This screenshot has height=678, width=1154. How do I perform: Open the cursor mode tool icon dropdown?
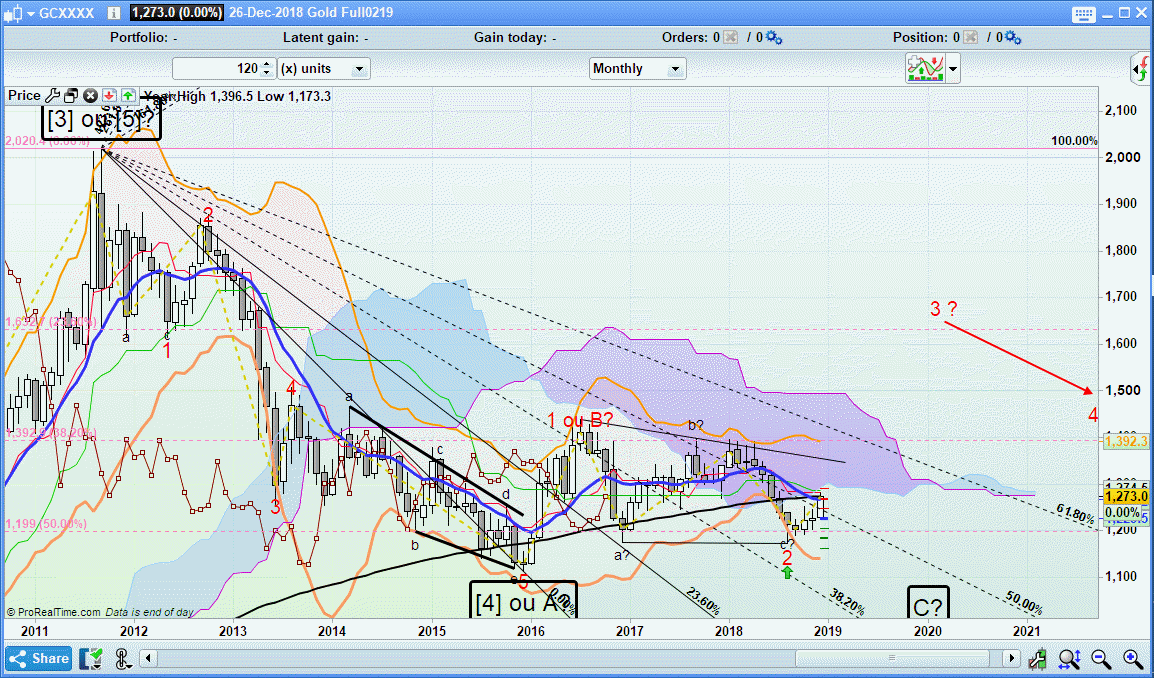pos(123,658)
